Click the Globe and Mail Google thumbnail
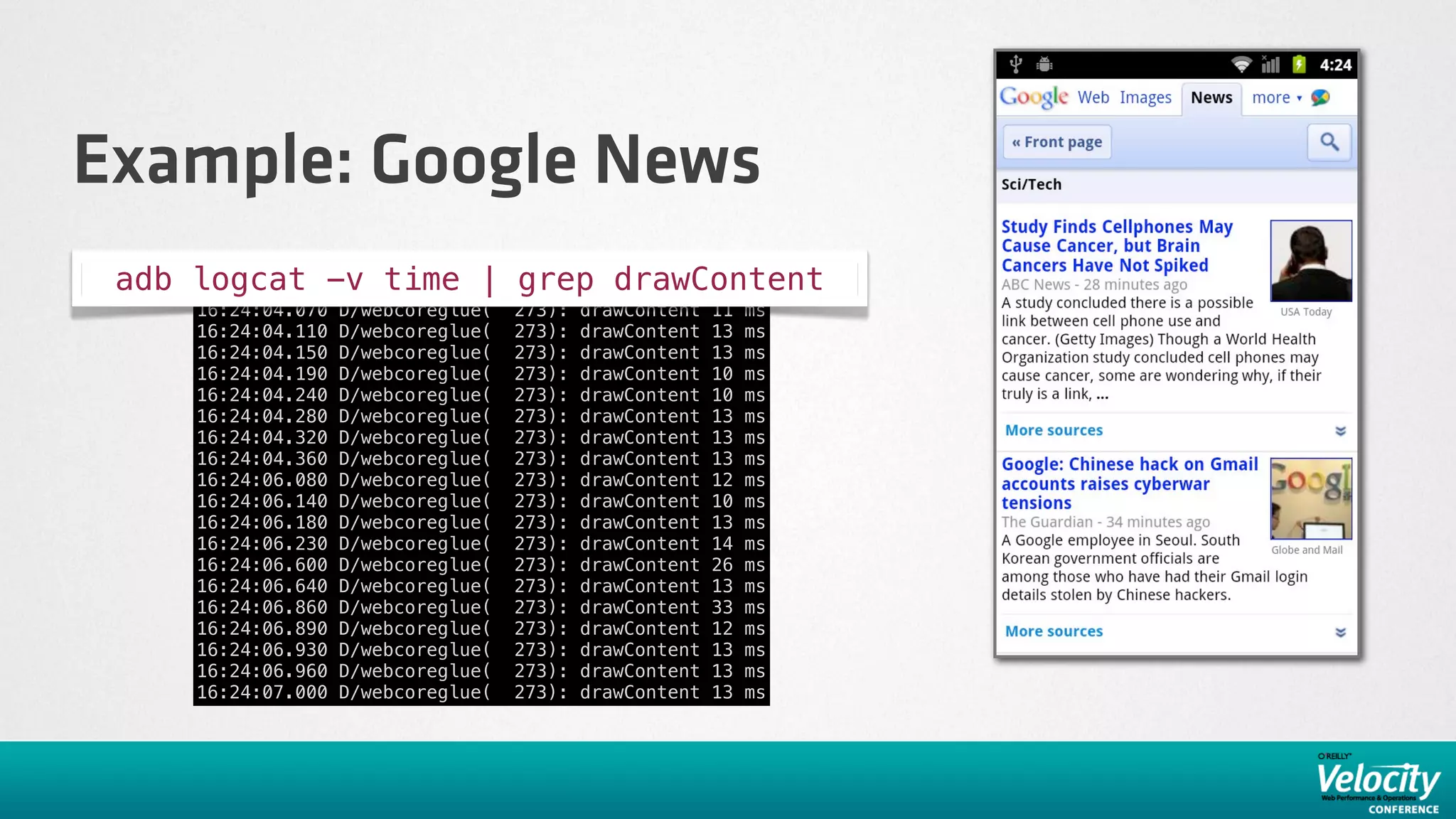The height and width of the screenshot is (819, 1456). coord(1311,498)
